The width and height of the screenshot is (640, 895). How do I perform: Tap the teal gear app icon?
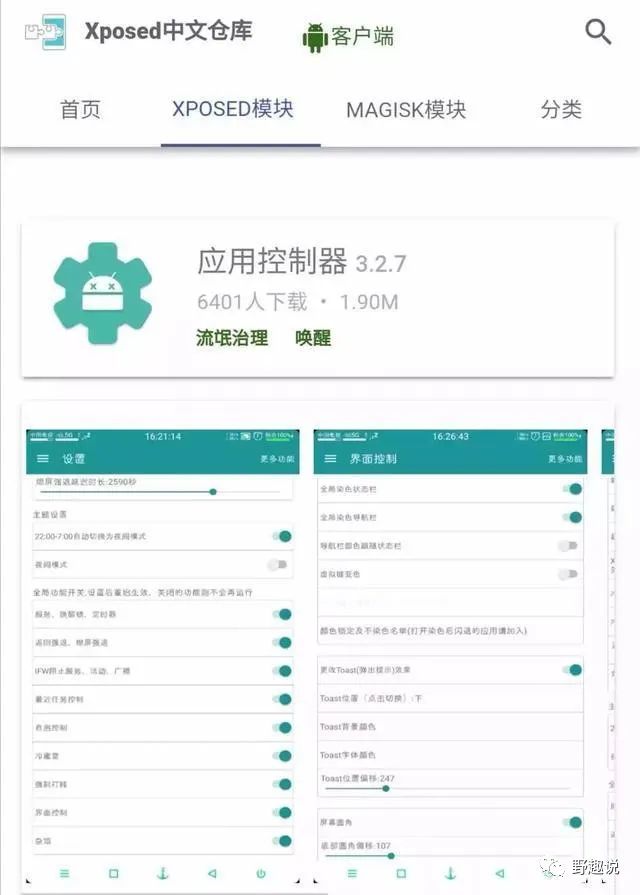(103, 293)
